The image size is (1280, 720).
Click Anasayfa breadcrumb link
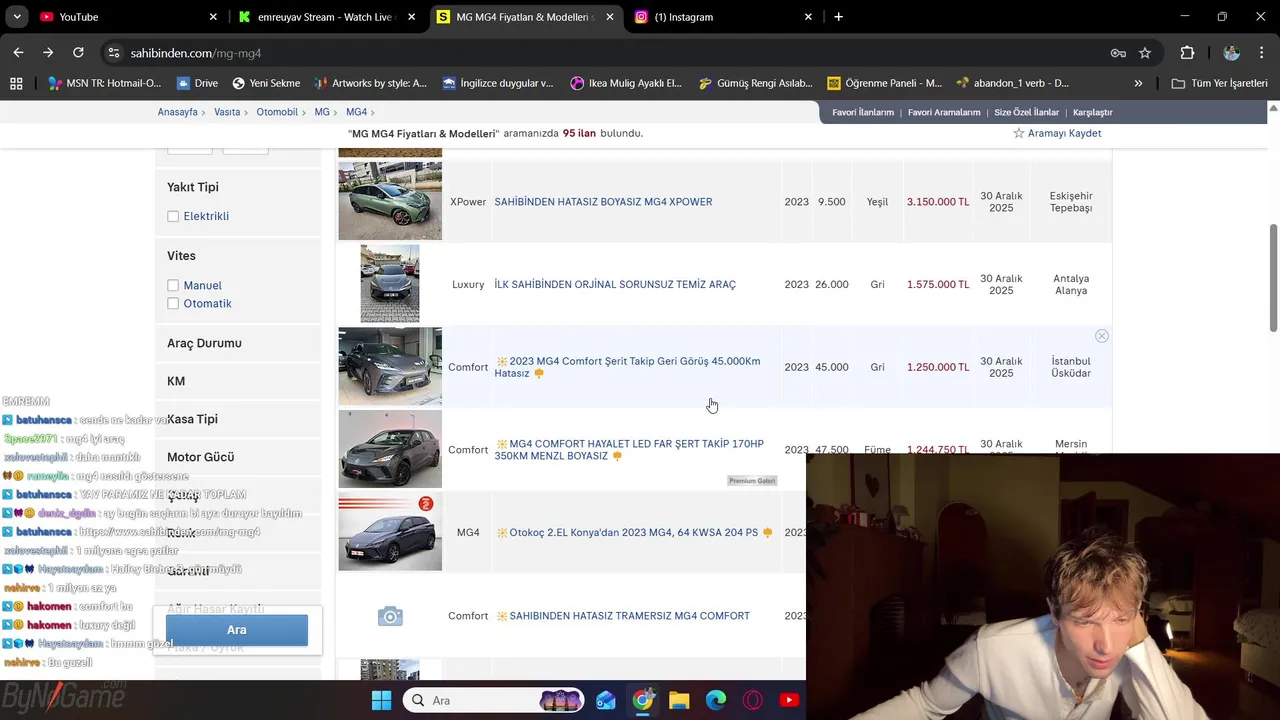[178, 112]
